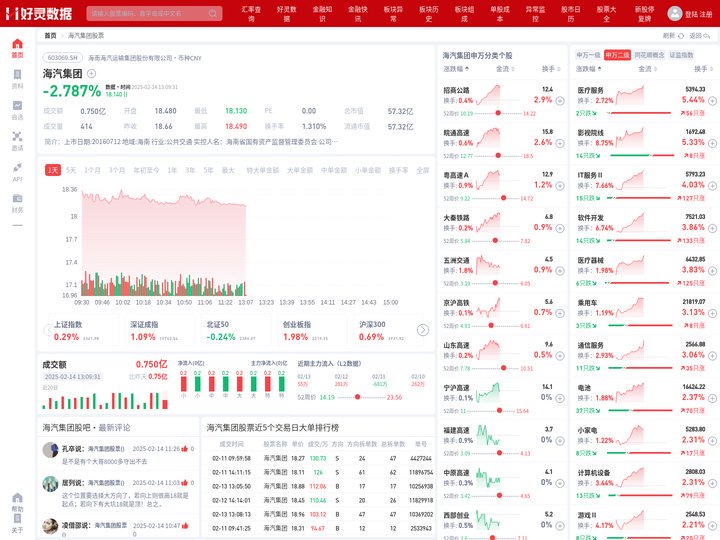Viewport: 720px width, 540px height.
Task: Add 五洲交通 with its plus icon
Action: [x=560, y=270]
